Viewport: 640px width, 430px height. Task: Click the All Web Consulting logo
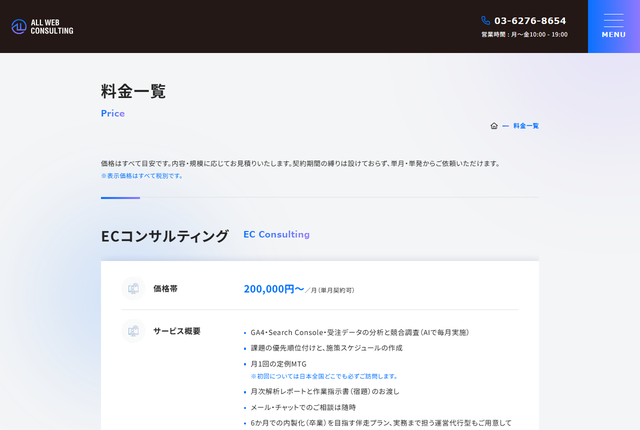pyautogui.click(x=42, y=27)
